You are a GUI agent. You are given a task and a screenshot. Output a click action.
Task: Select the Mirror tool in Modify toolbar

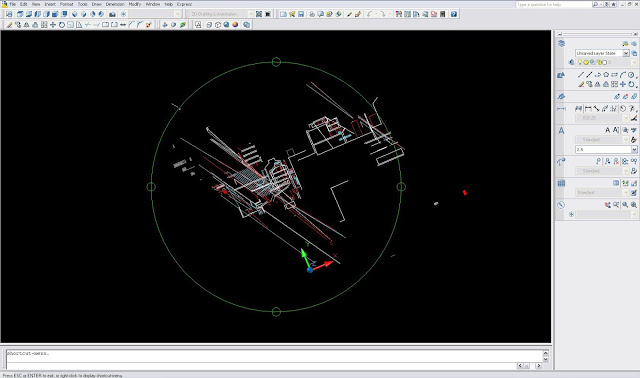(x=27, y=25)
